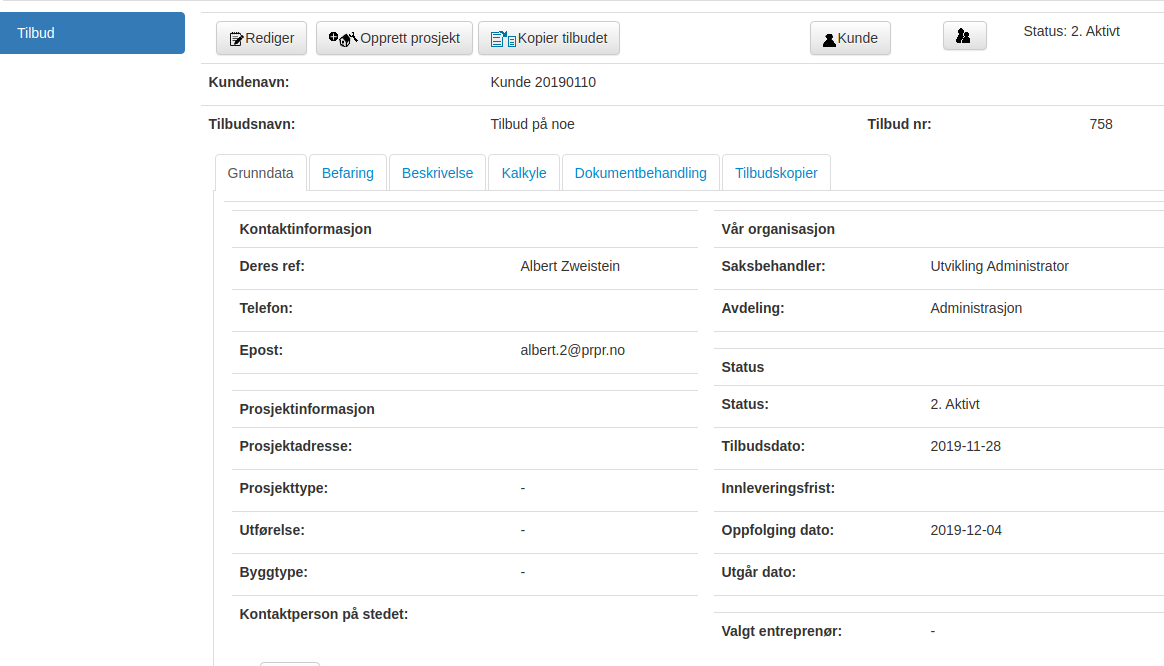
Task: Open the Kunde customer button
Action: (x=850, y=39)
